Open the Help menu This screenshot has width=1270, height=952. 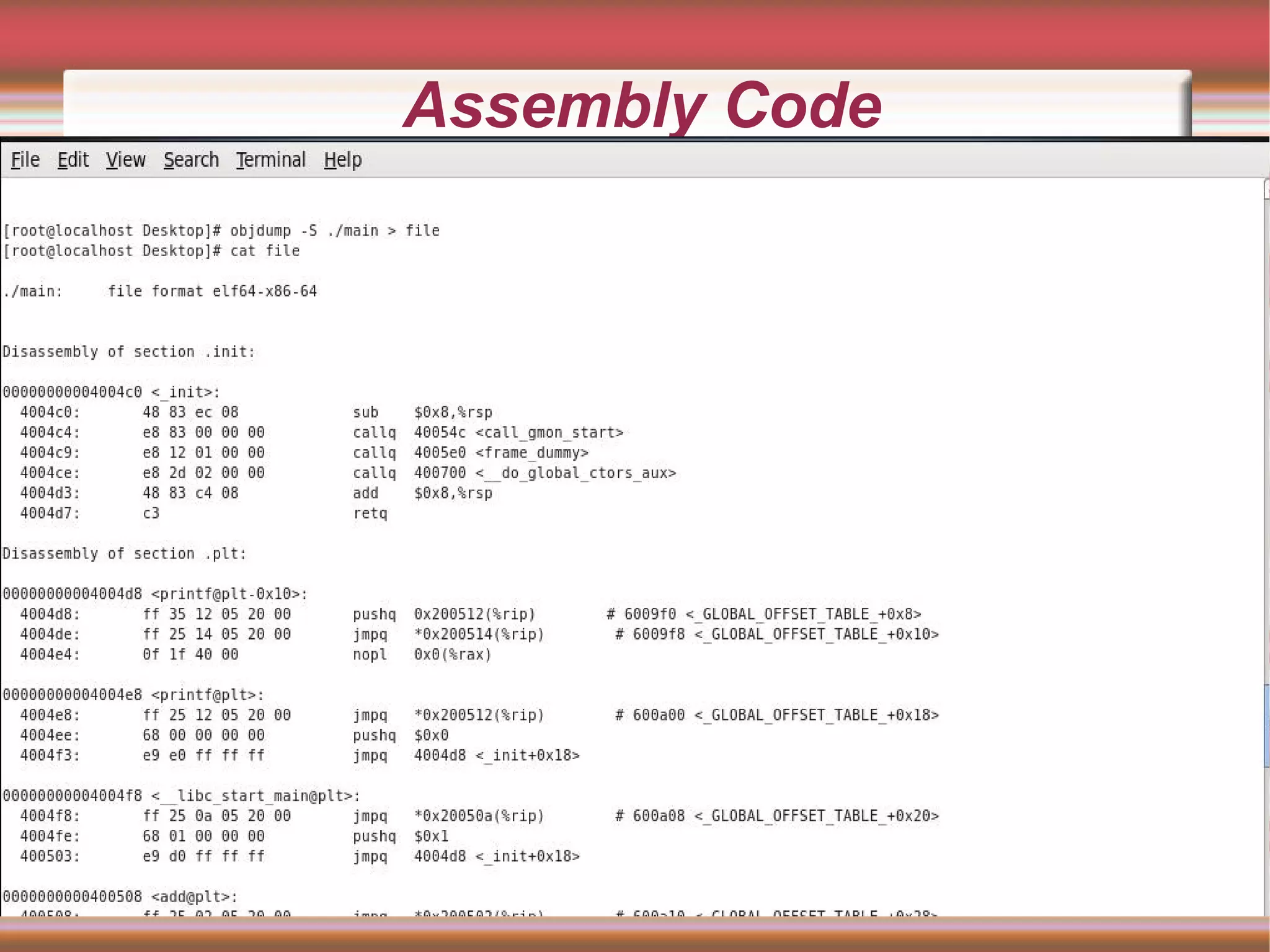tap(343, 160)
